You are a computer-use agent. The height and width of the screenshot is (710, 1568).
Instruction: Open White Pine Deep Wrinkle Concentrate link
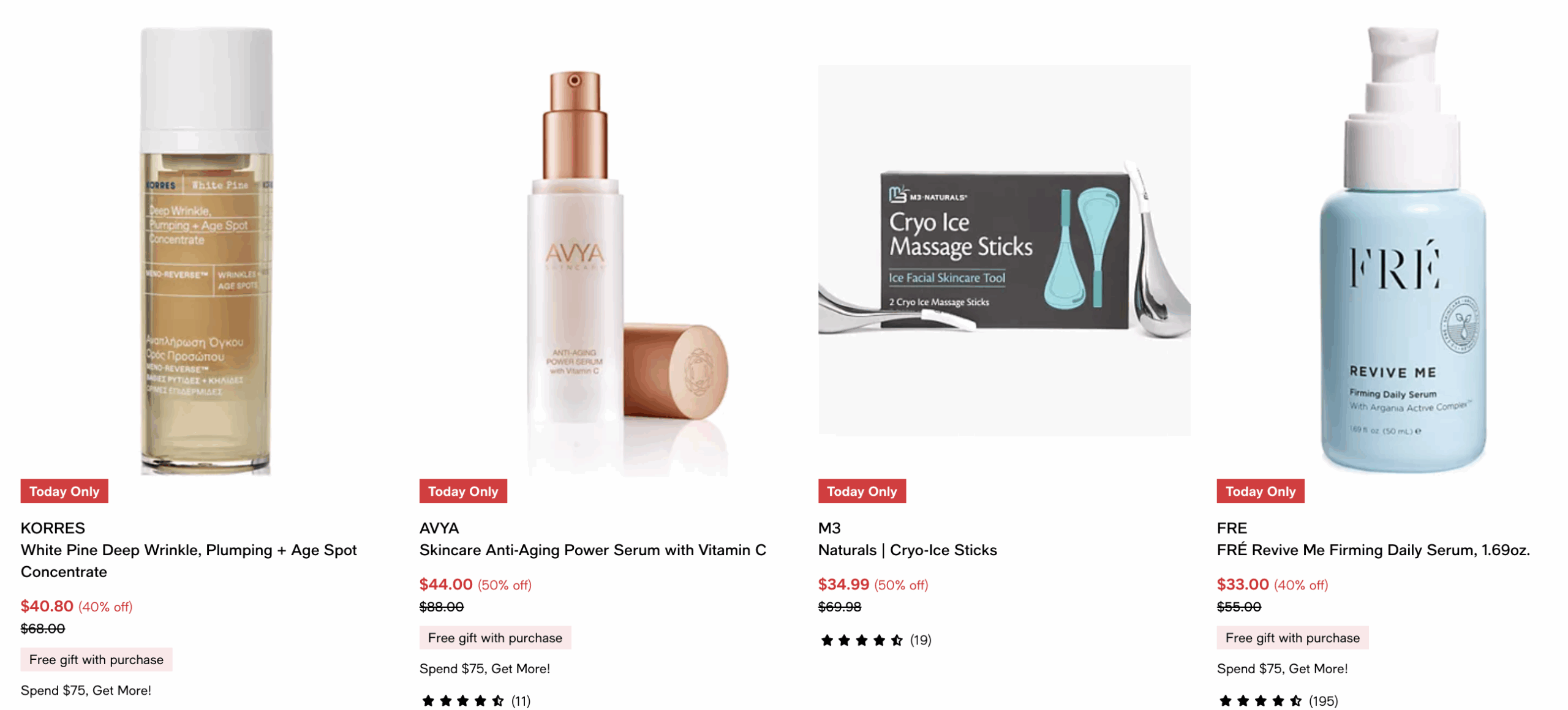click(189, 561)
